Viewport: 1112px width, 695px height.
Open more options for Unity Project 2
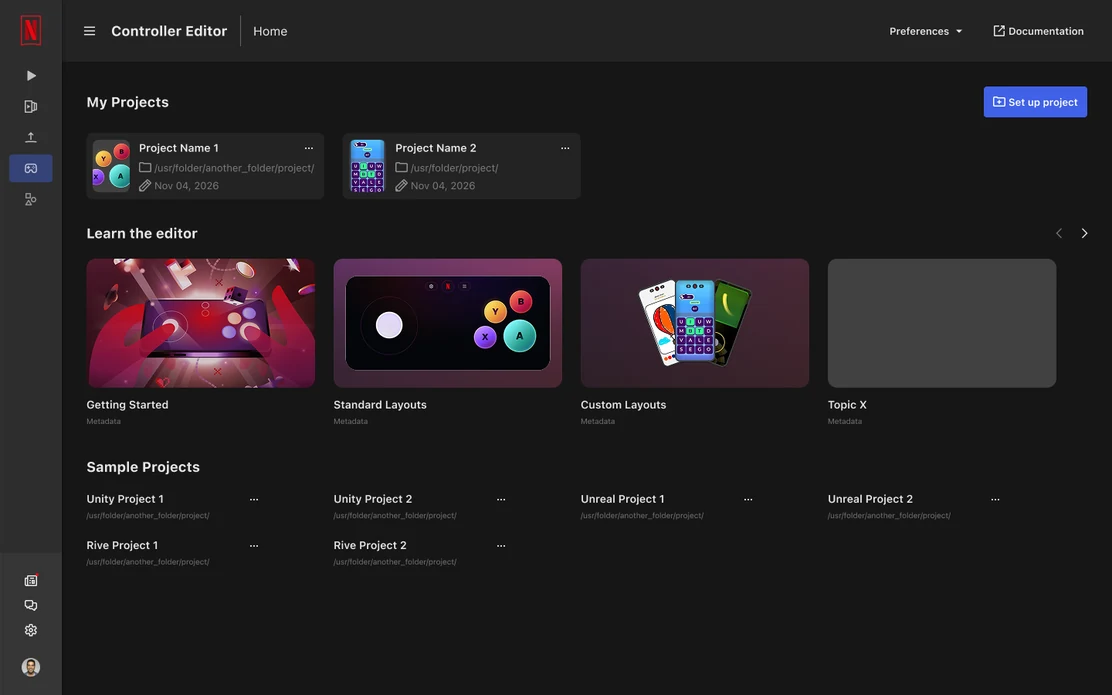[501, 499]
